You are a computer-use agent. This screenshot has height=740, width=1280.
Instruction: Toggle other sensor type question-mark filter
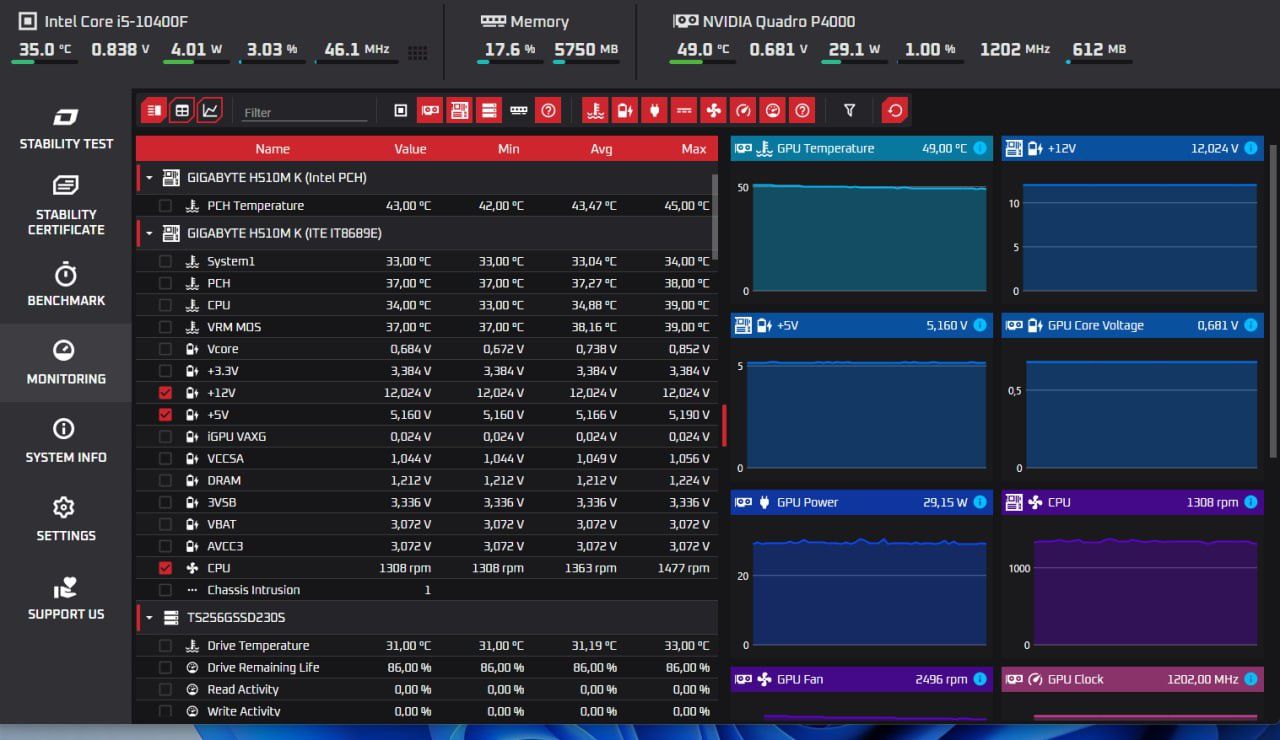801,110
